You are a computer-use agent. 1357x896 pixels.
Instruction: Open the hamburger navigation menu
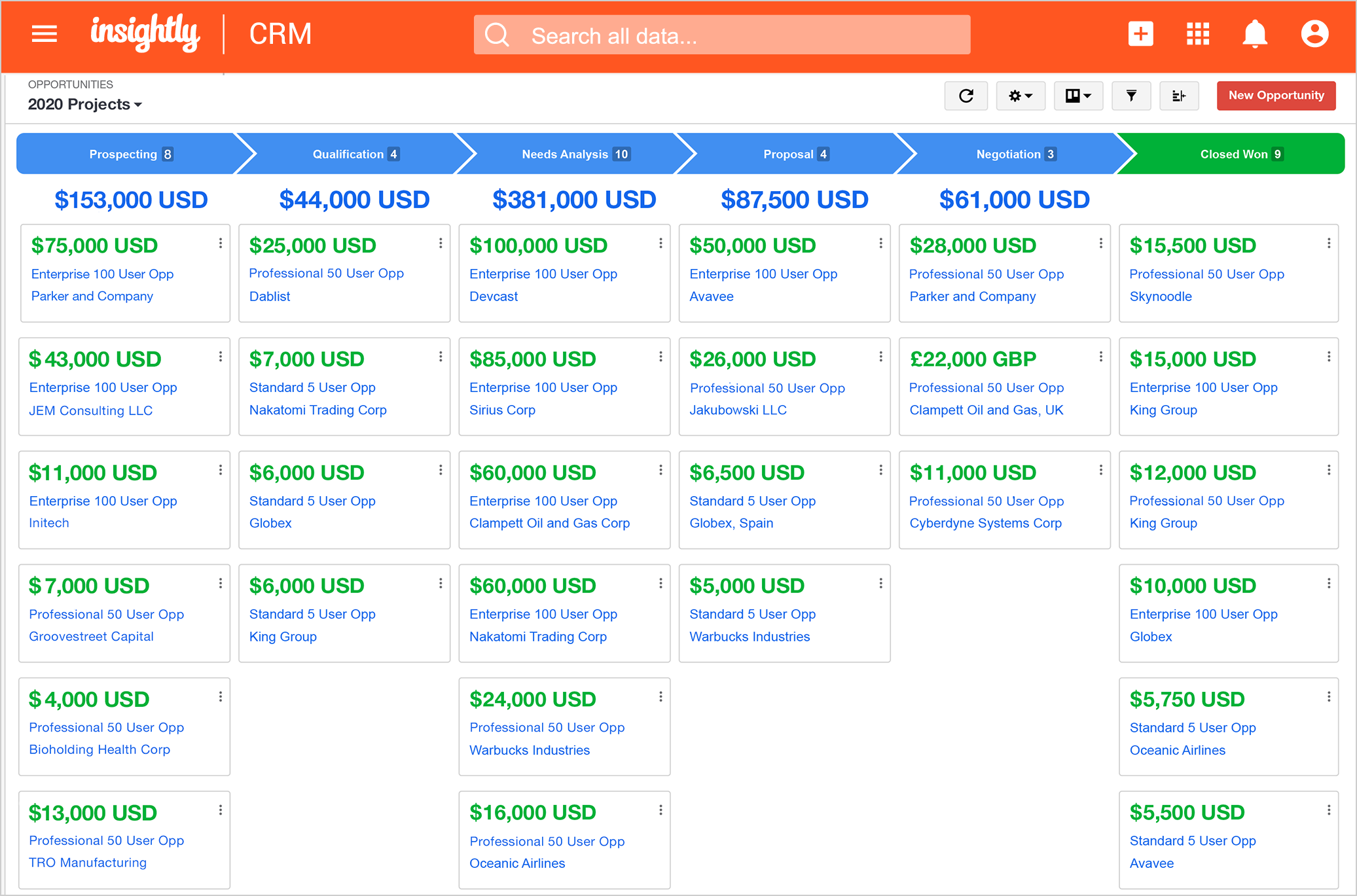point(45,33)
